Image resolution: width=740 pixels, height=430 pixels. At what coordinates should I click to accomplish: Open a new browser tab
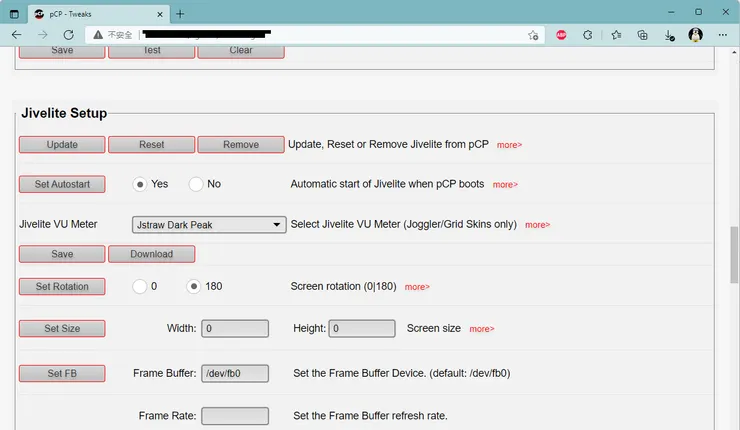180,14
